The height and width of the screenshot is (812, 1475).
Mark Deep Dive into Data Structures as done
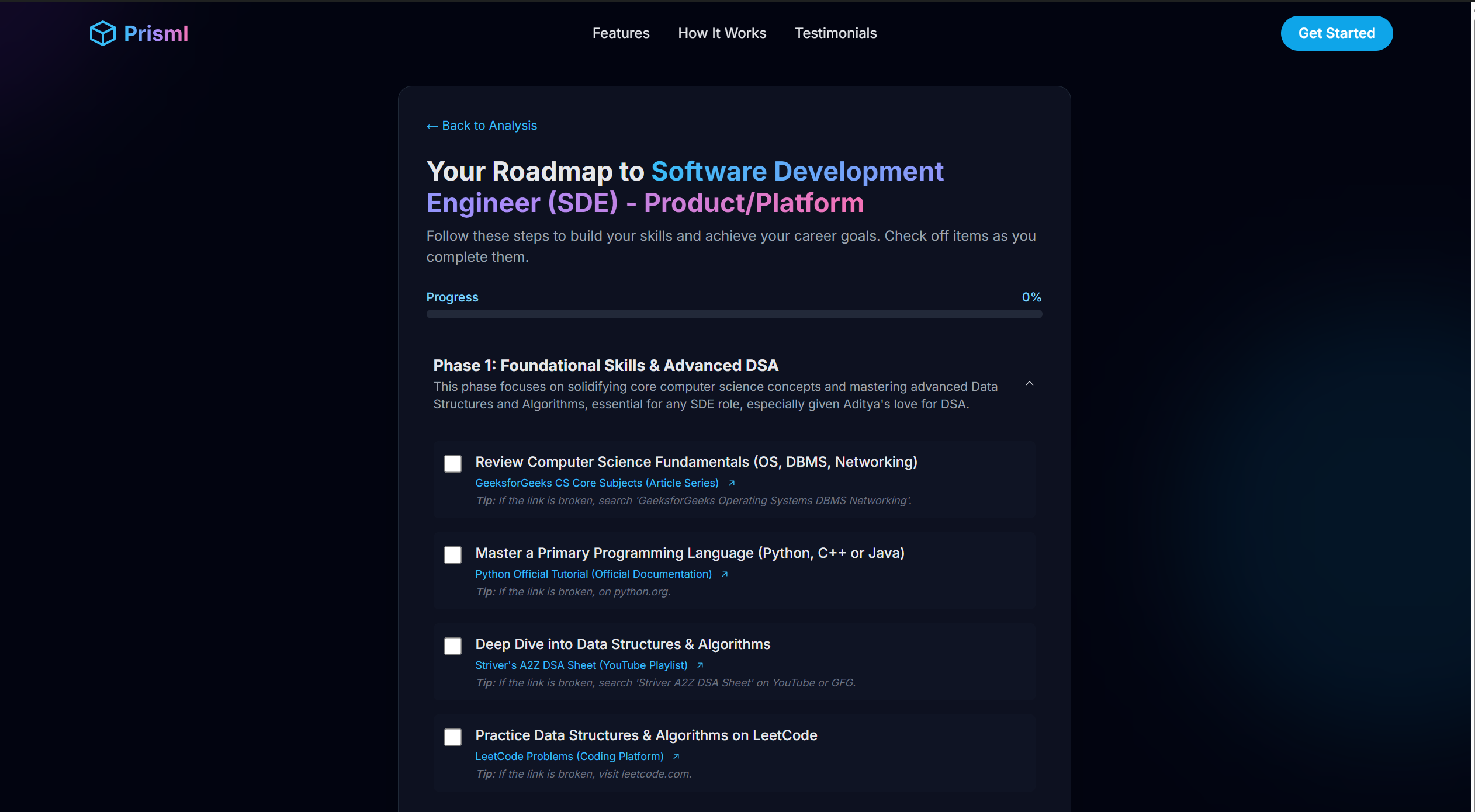point(452,646)
